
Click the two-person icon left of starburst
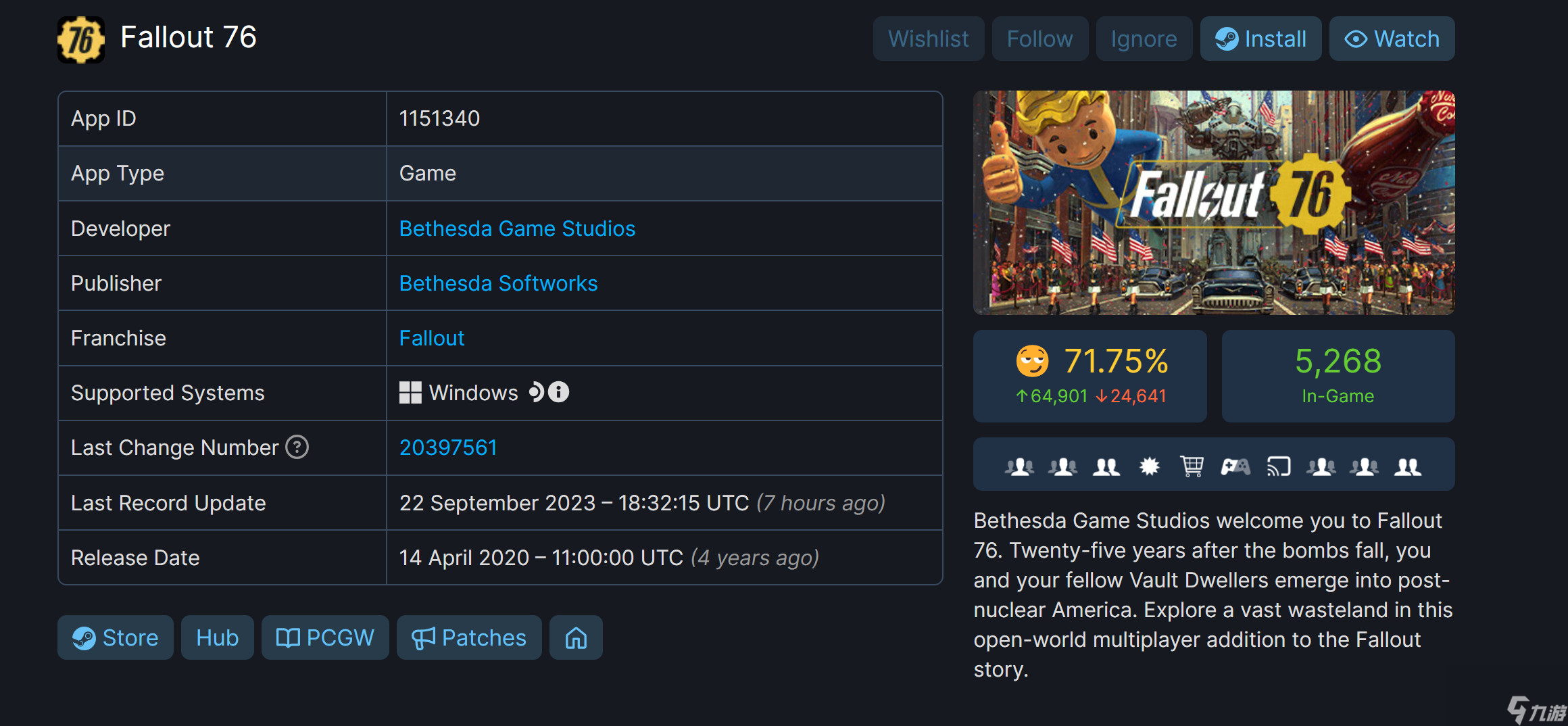pyautogui.click(x=1106, y=466)
